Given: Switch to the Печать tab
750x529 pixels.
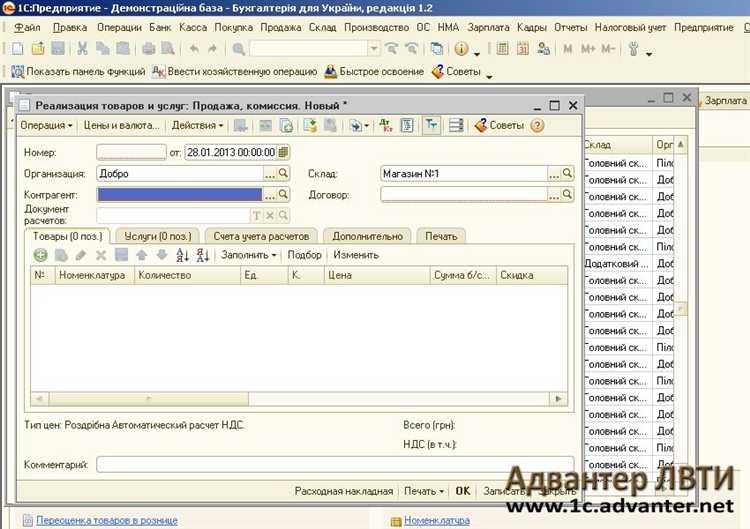Looking at the screenshot, I should [x=441, y=236].
